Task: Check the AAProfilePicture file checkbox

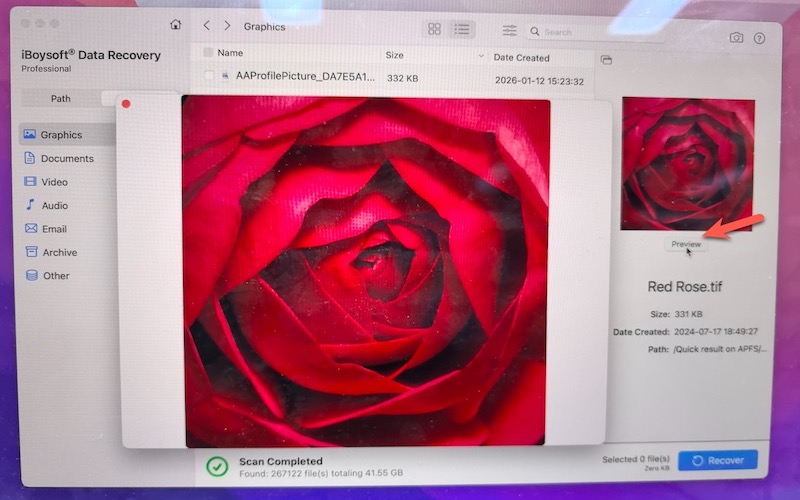Action: [209, 76]
